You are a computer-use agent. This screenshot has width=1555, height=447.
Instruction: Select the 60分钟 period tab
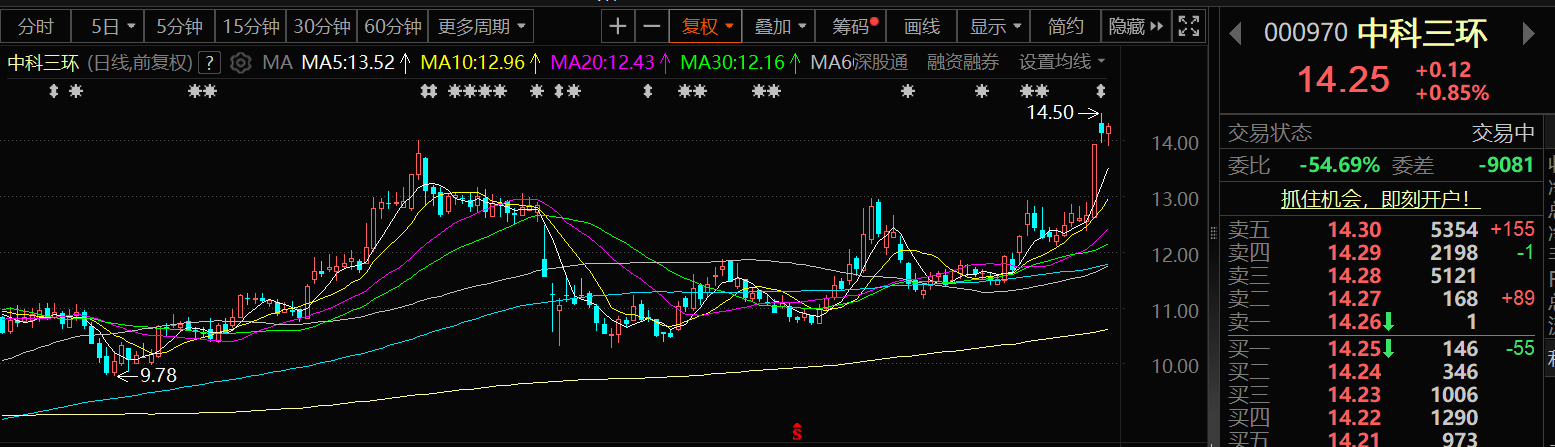pos(393,26)
